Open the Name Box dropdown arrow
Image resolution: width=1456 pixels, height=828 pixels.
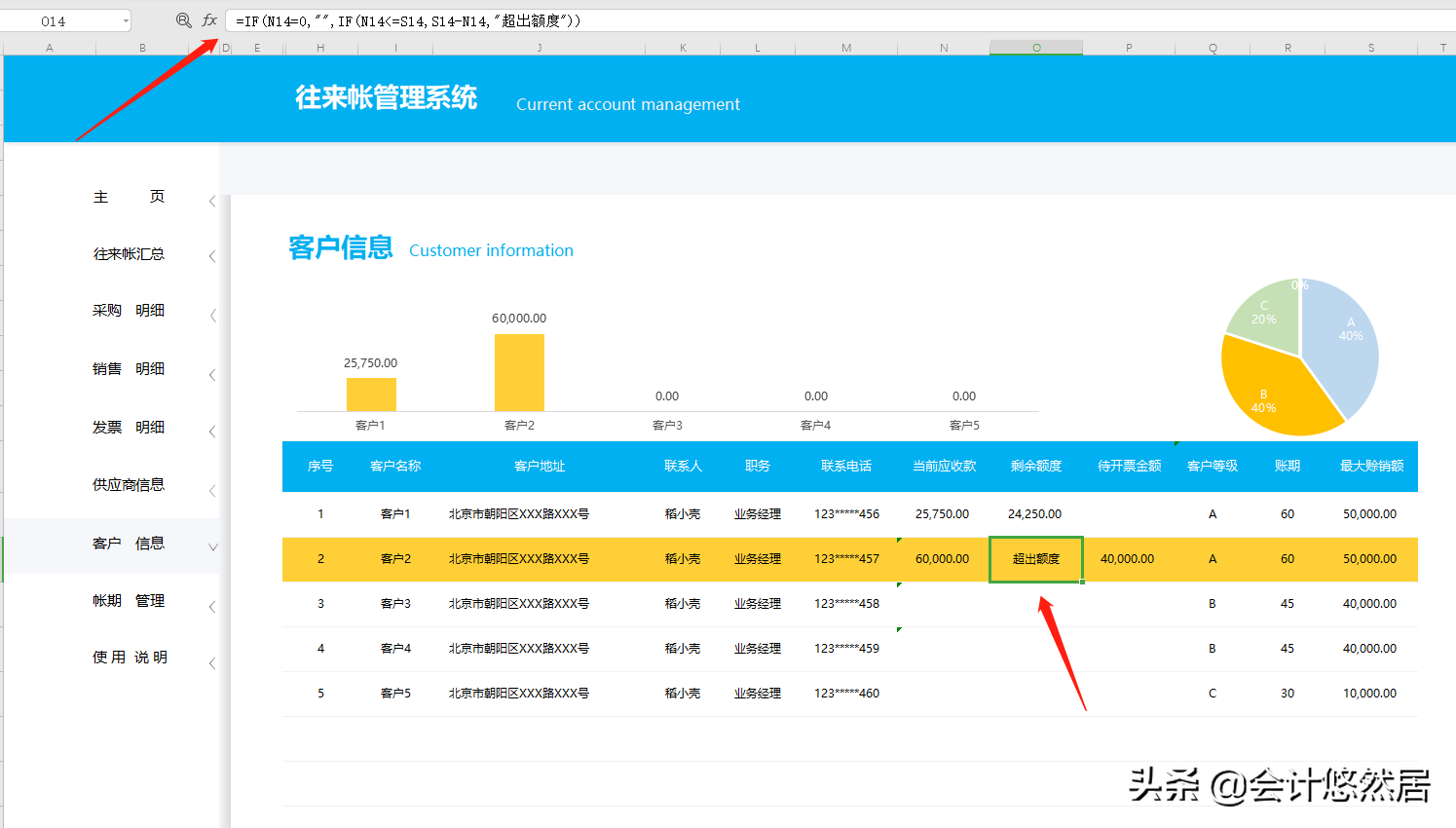pos(125,19)
